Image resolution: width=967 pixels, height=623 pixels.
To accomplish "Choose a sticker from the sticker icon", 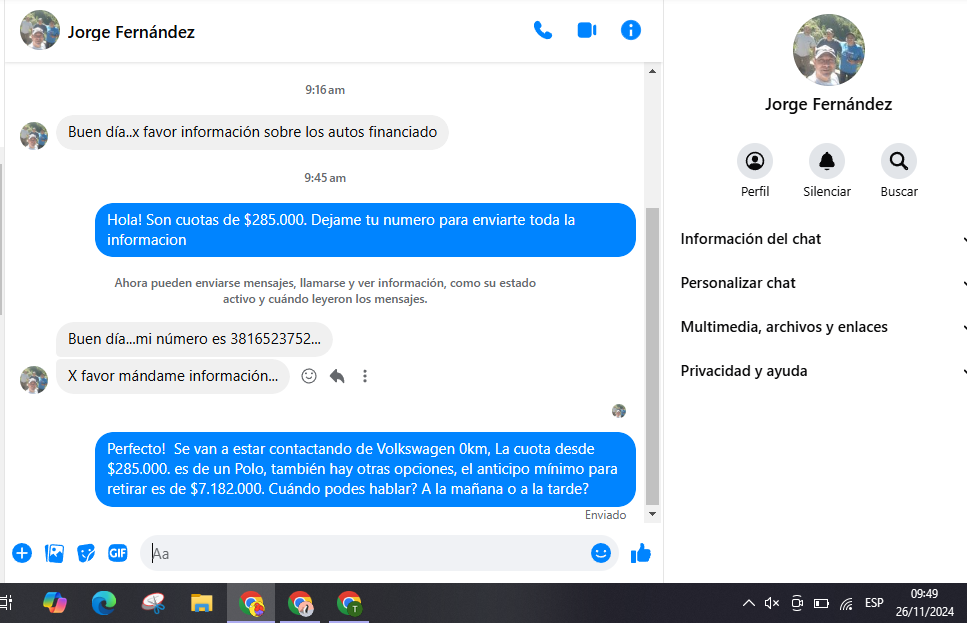I will [86, 553].
